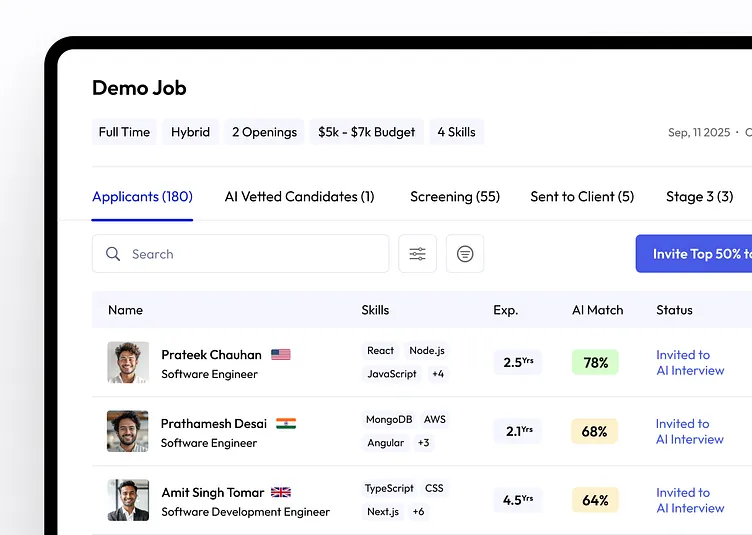Expand the +6 skills for Amit Singh Tomar
752x535 pixels.
(x=418, y=512)
